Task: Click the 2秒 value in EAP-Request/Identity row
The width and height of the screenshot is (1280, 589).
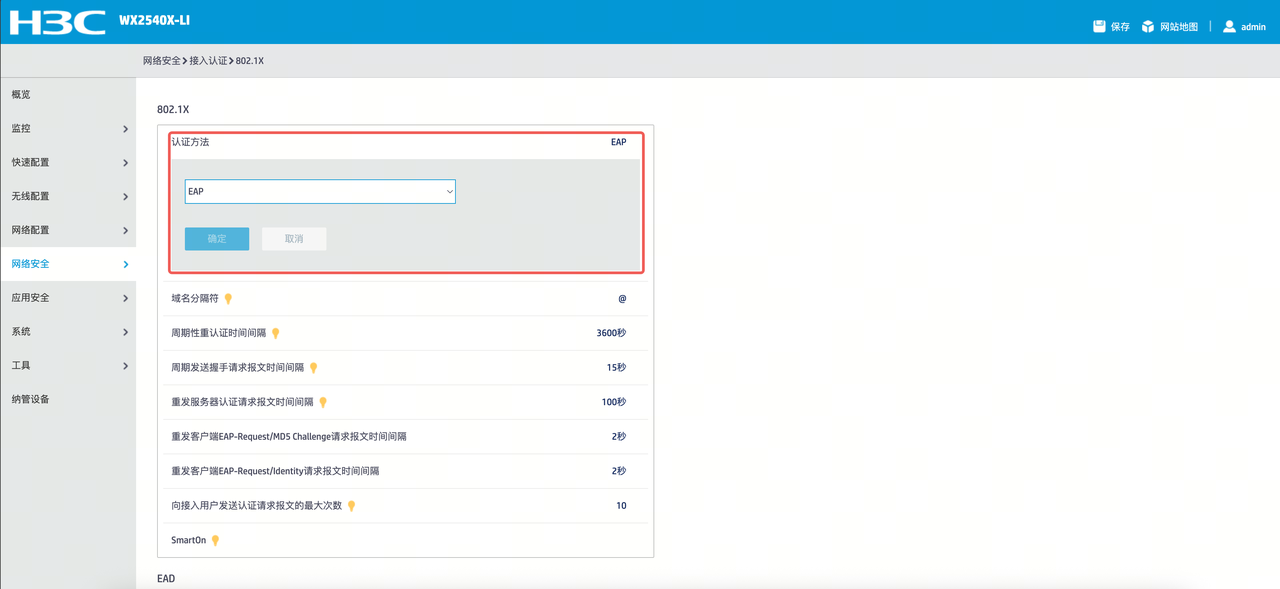Action: 619,471
